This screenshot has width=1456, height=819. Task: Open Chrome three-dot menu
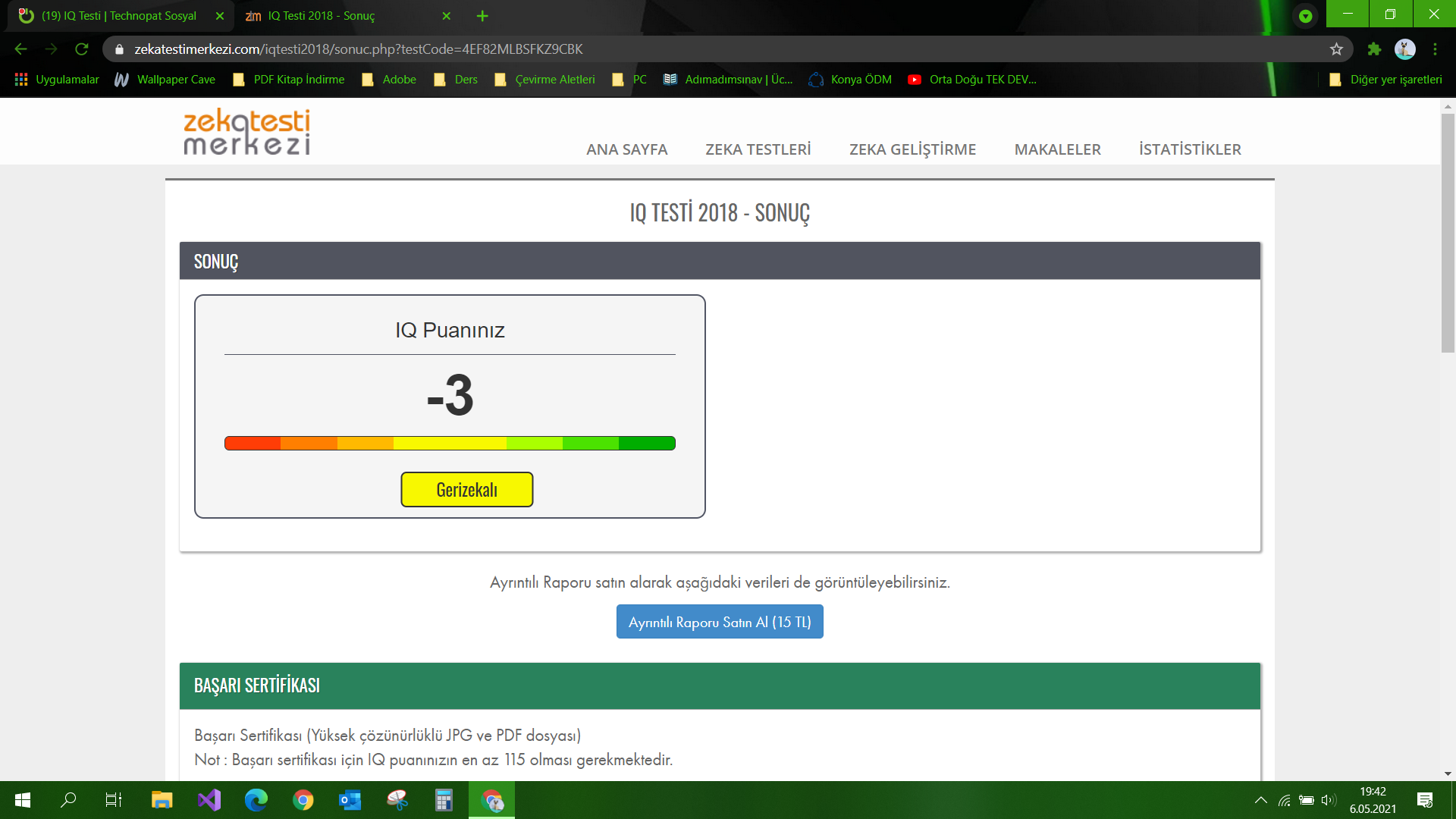coord(1435,49)
